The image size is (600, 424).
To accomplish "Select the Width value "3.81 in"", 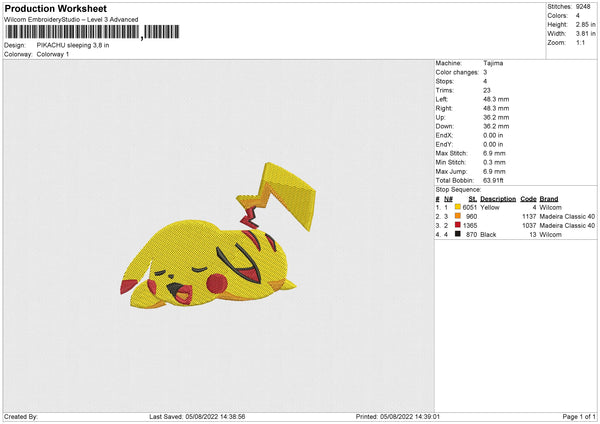I will 585,34.
